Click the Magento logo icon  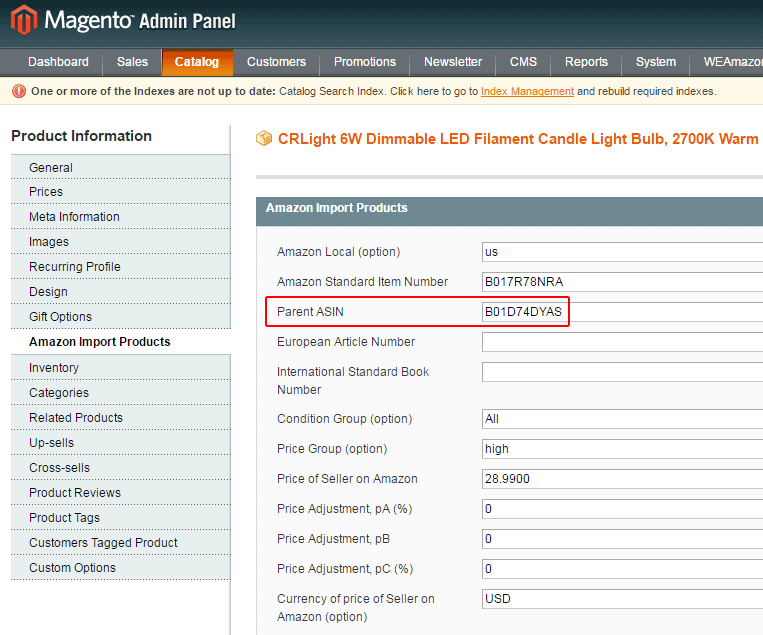click(24, 20)
